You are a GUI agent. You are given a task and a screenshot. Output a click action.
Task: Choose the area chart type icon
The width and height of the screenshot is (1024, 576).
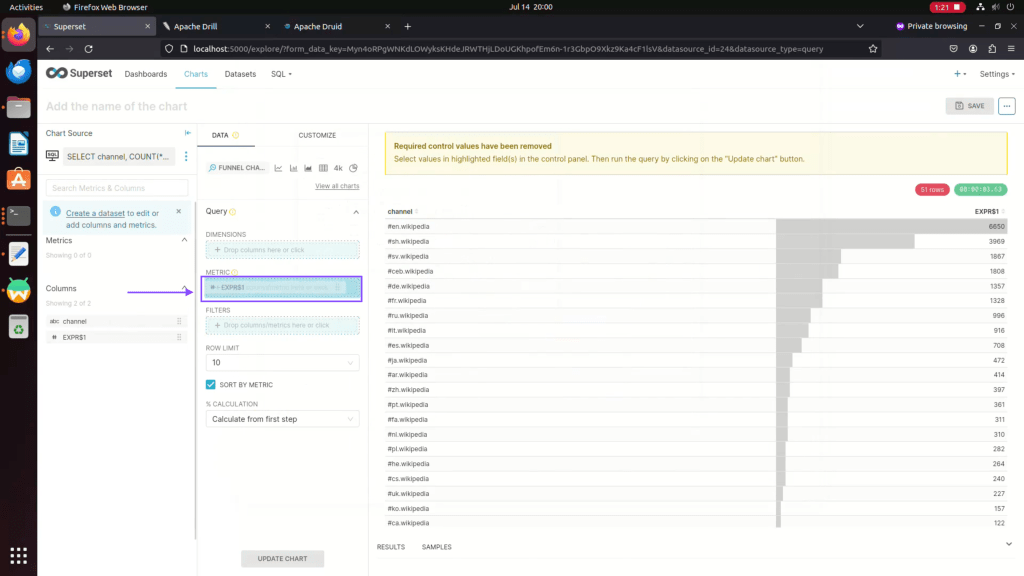pos(308,168)
